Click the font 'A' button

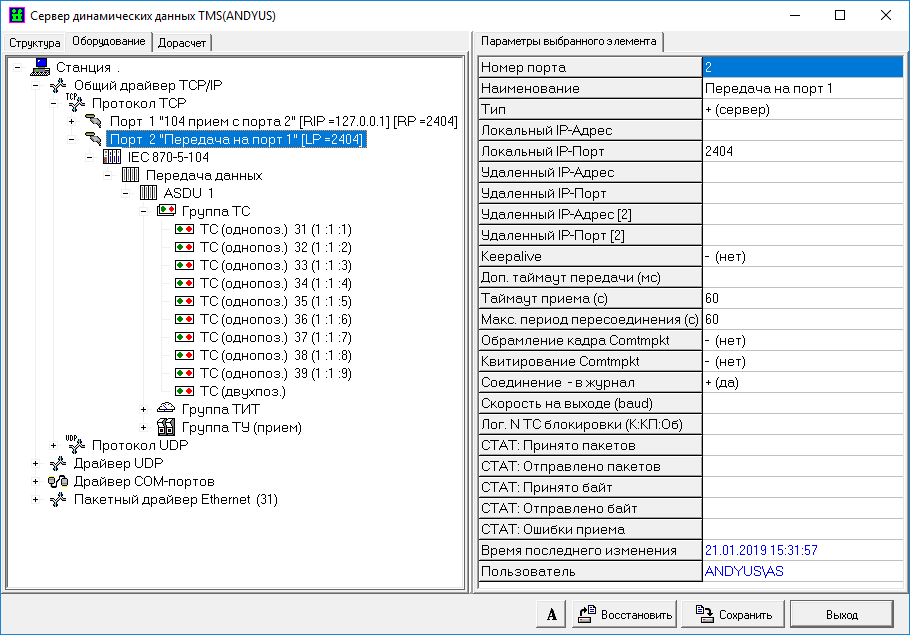pyautogui.click(x=551, y=614)
